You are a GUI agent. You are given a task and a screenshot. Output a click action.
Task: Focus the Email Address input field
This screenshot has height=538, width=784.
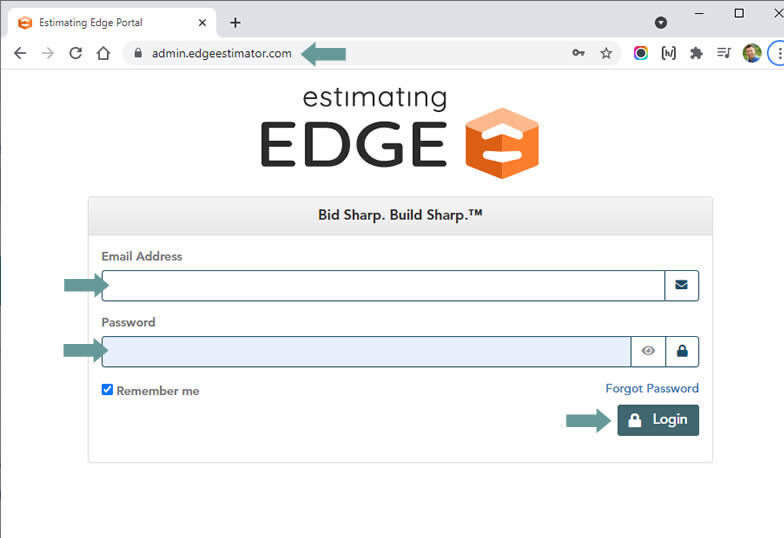[x=383, y=286]
